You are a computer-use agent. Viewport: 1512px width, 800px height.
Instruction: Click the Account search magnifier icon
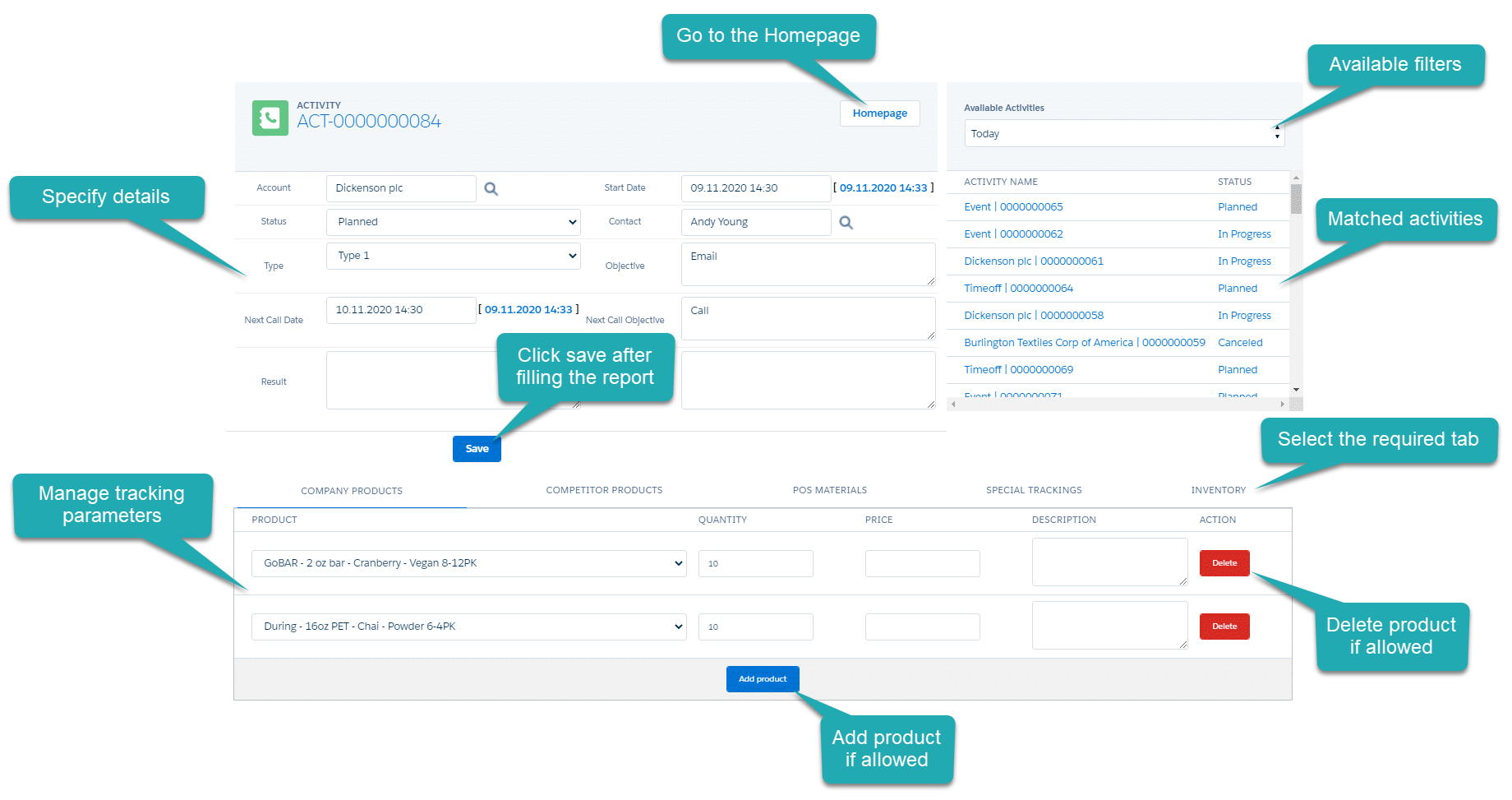(x=491, y=189)
